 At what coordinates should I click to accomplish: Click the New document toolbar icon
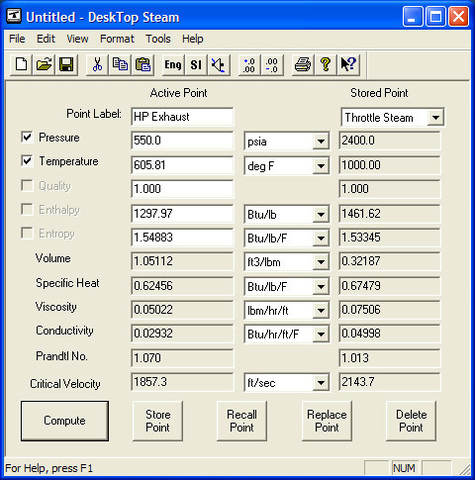tap(21, 64)
